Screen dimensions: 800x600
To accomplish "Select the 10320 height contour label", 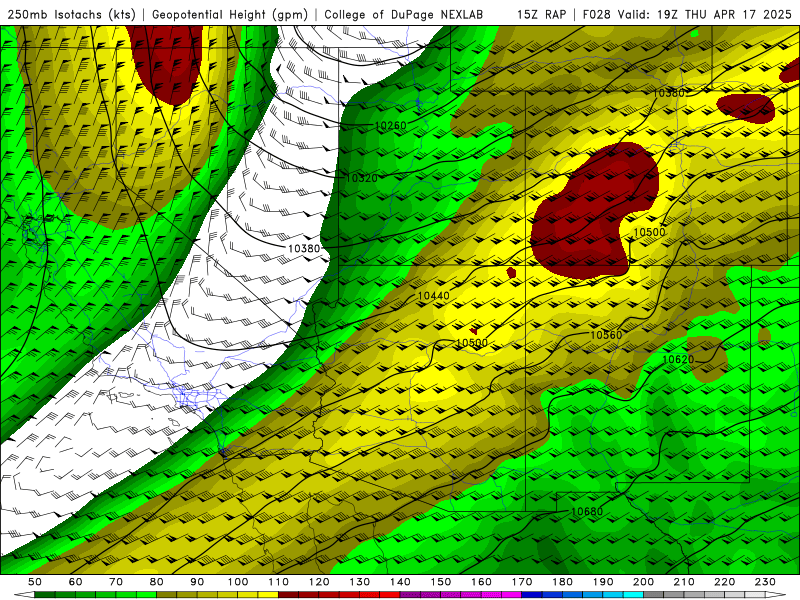I will coord(362,178).
